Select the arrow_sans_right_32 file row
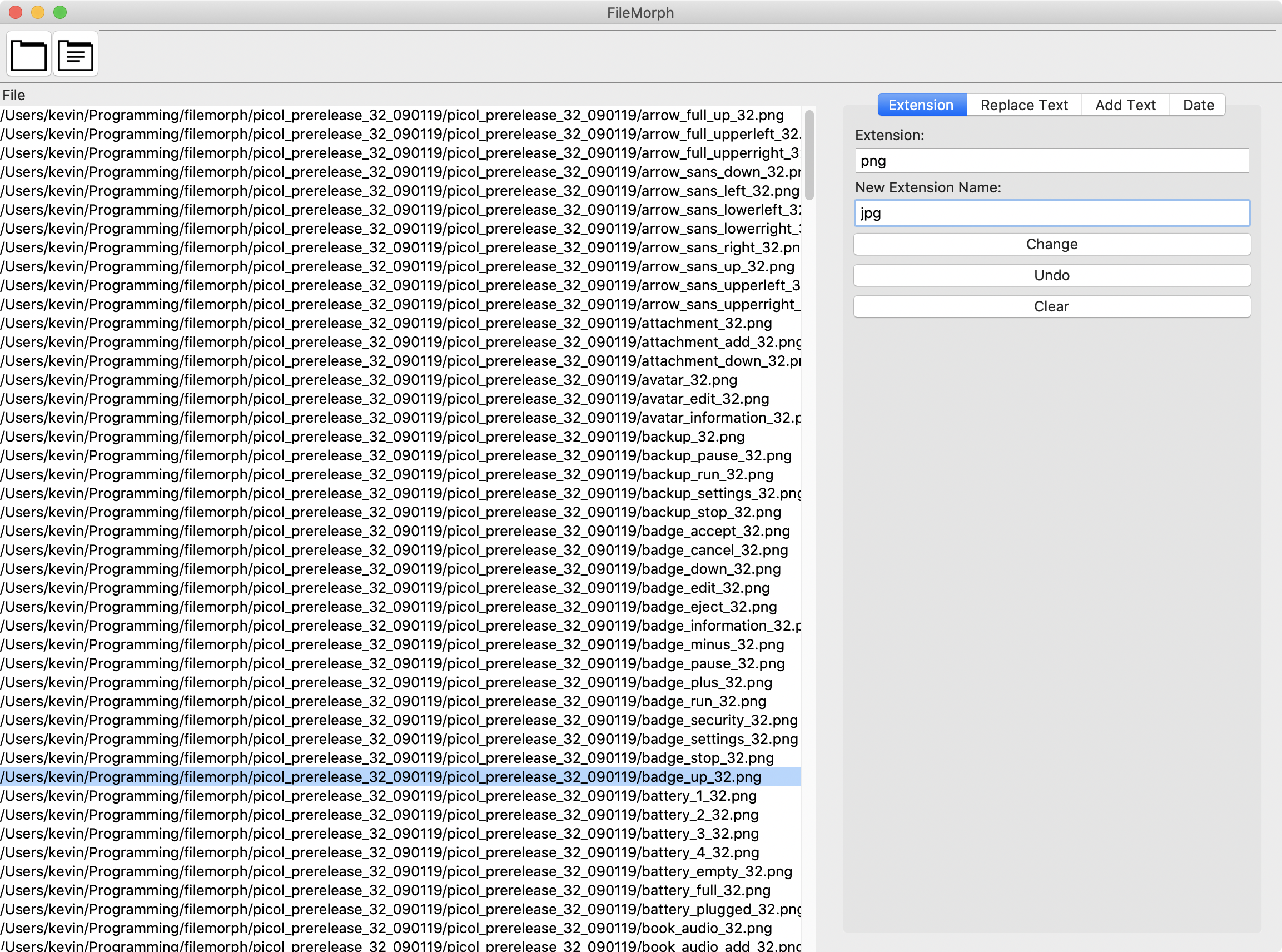This screenshot has height=952, width=1282. tap(400, 247)
